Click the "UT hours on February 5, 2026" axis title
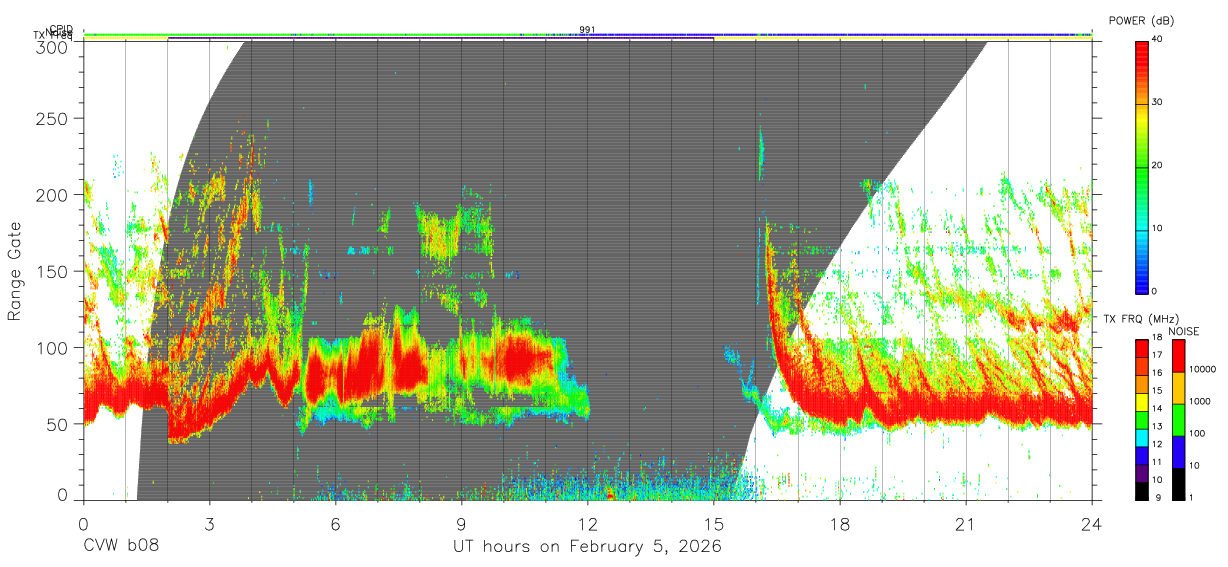 pyautogui.click(x=587, y=547)
